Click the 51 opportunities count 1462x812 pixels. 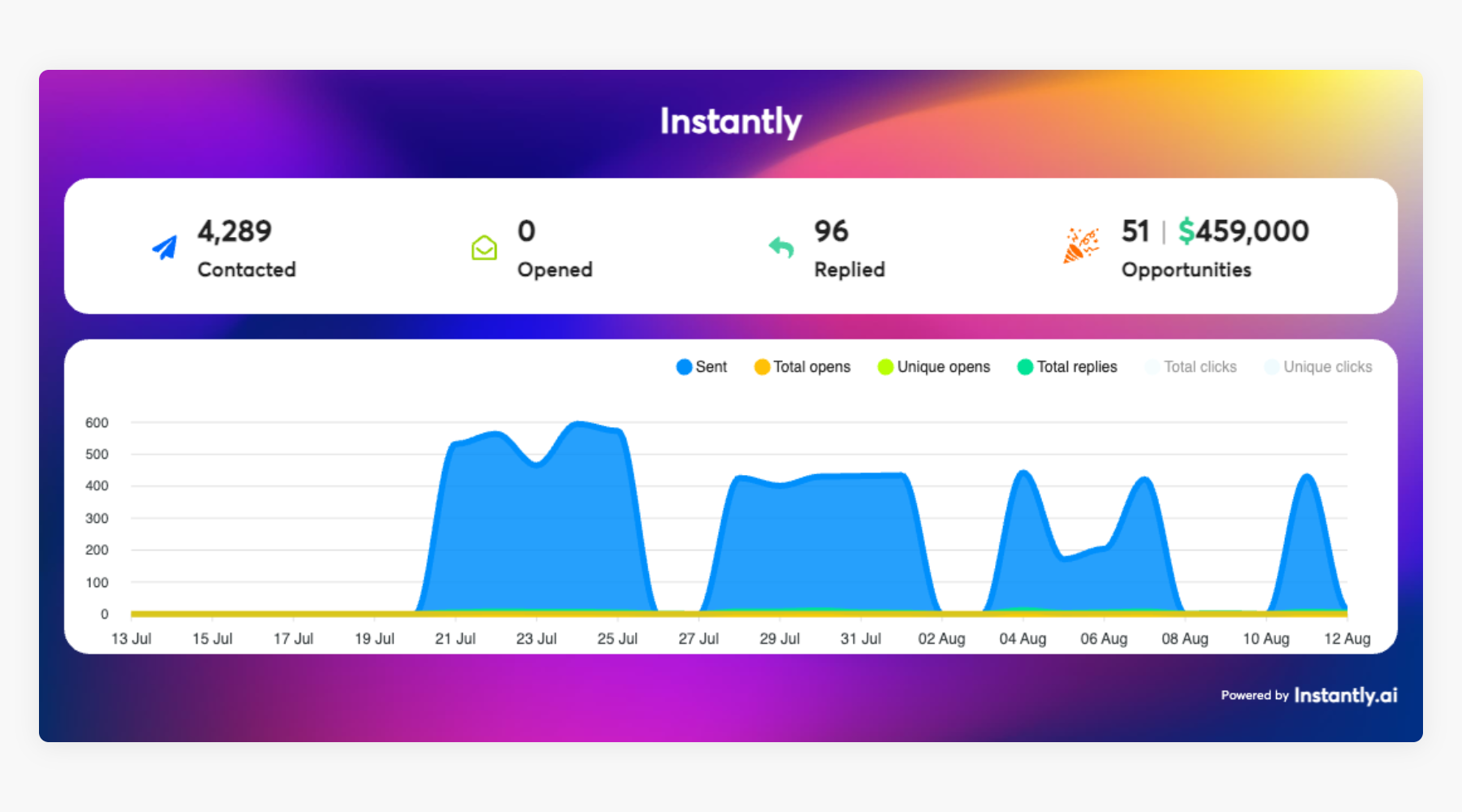pyautogui.click(x=1135, y=231)
